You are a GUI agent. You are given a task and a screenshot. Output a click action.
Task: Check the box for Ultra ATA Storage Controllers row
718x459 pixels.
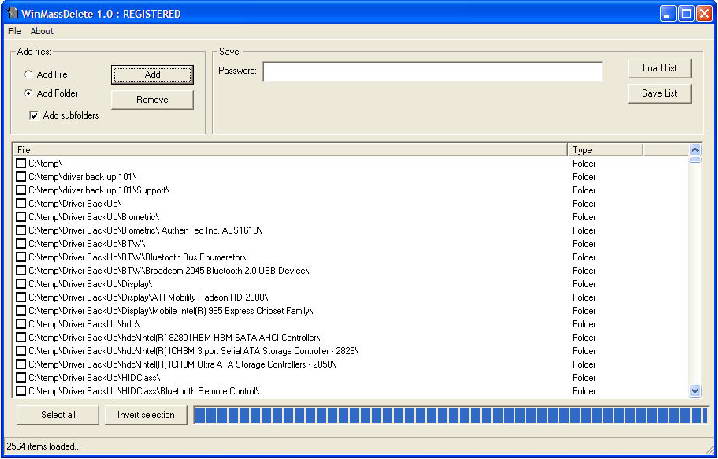pyautogui.click(x=21, y=364)
